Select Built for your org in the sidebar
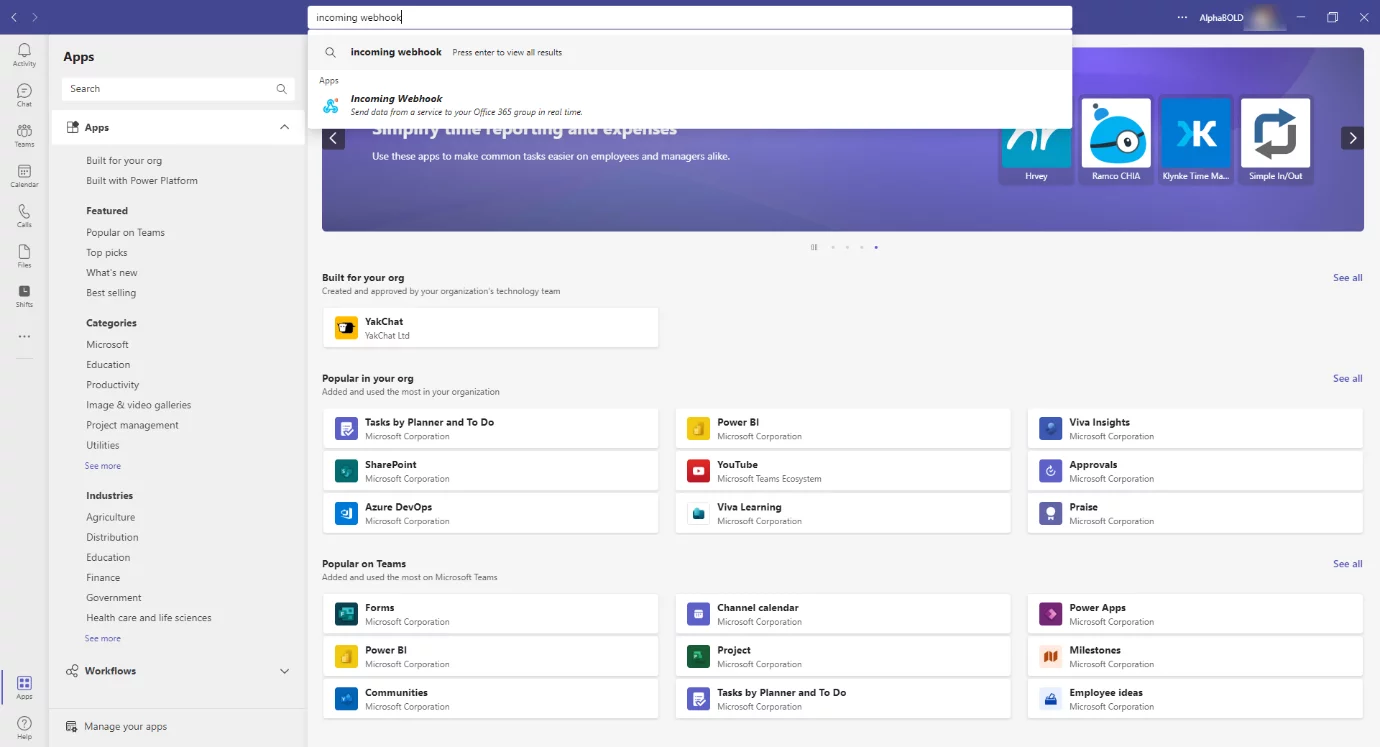Image resolution: width=1380 pixels, height=747 pixels. click(124, 161)
